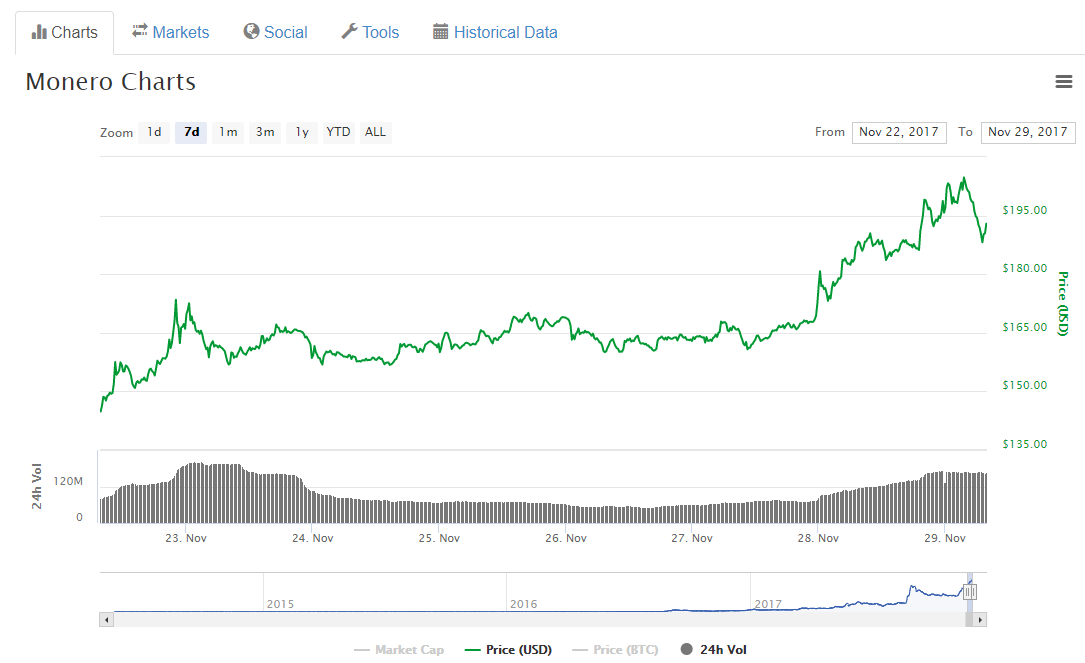Click the 23. Nov axis label
1085x663 pixels.
(x=185, y=538)
